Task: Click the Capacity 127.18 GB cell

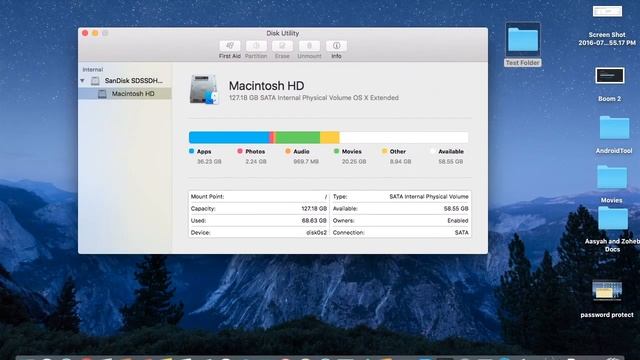Action: click(x=259, y=209)
